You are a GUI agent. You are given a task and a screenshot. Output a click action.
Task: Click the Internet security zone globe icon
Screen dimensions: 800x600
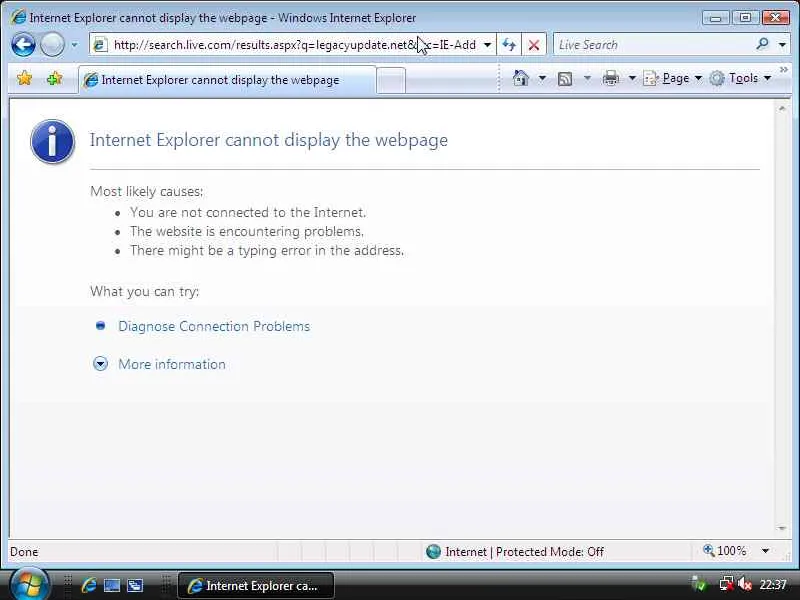coord(433,552)
